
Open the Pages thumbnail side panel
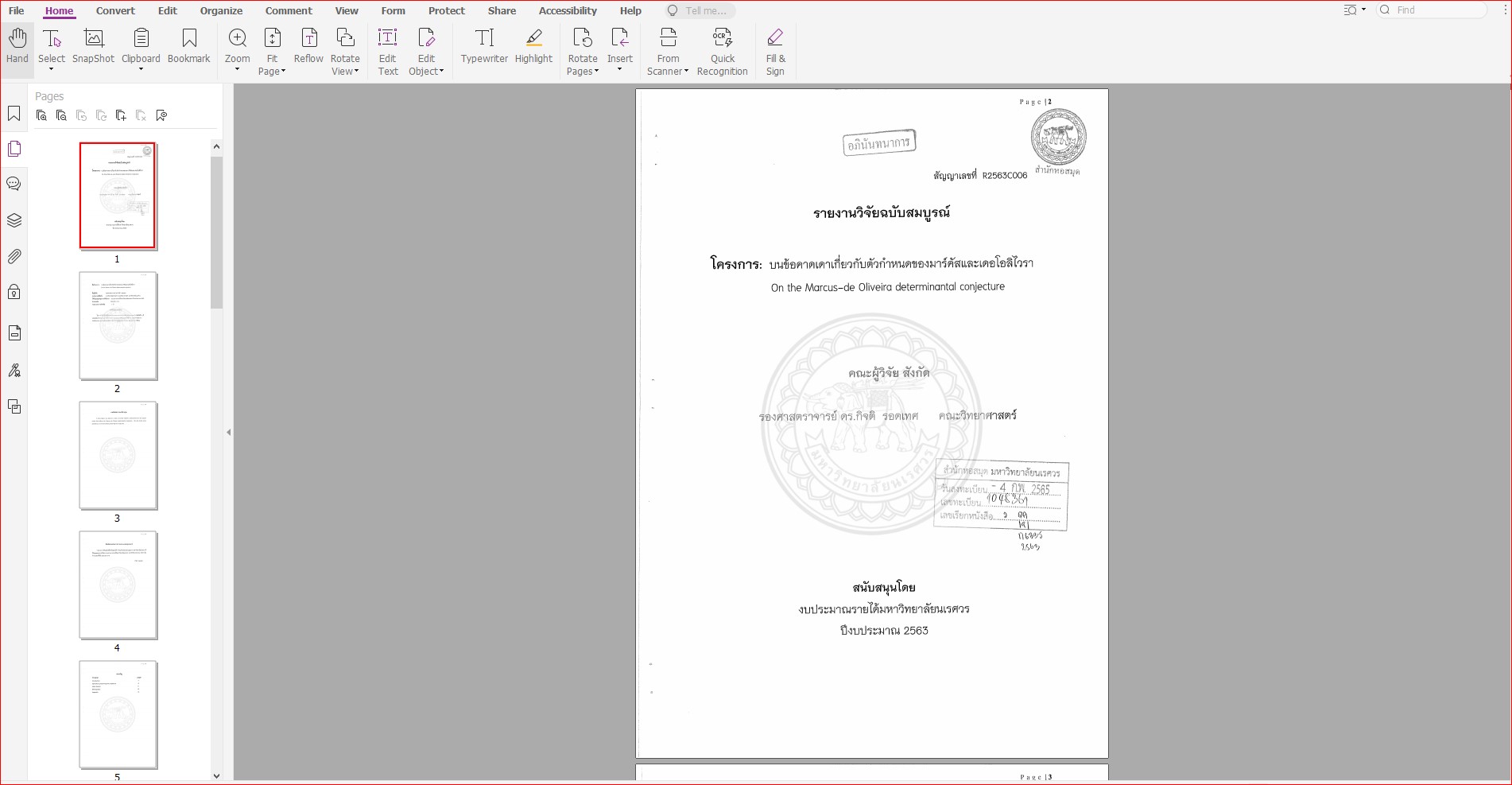14,149
